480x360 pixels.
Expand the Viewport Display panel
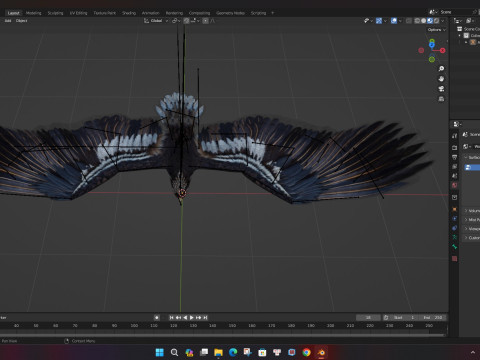pyautogui.click(x=472, y=229)
